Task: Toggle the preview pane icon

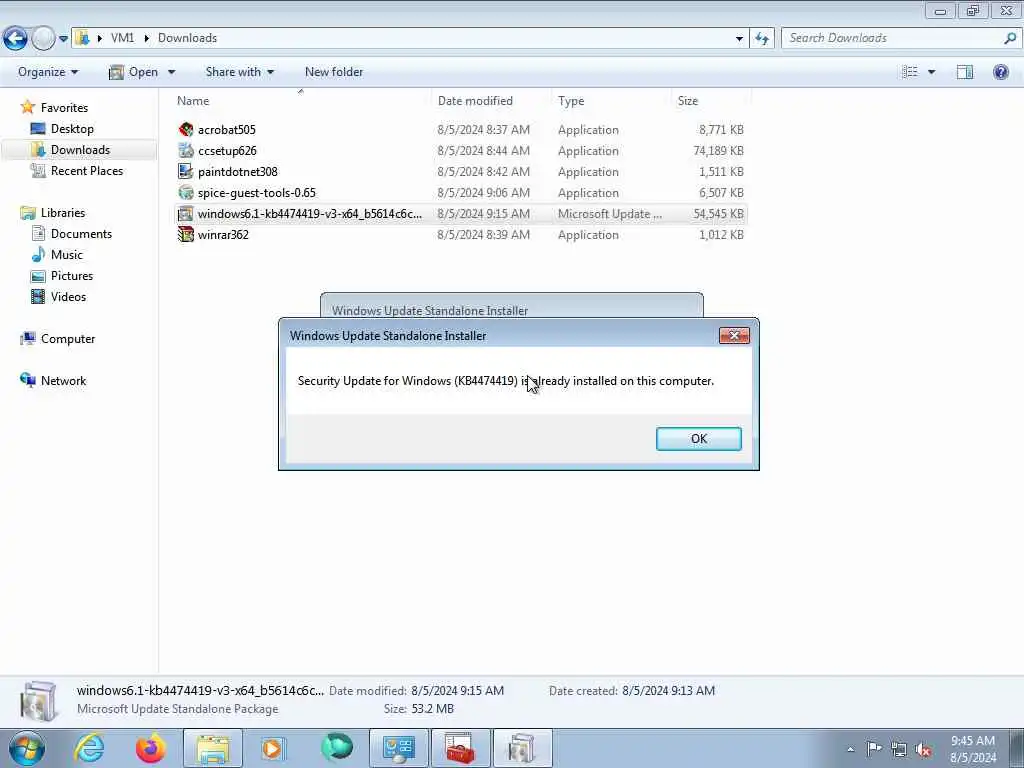Action: point(965,72)
